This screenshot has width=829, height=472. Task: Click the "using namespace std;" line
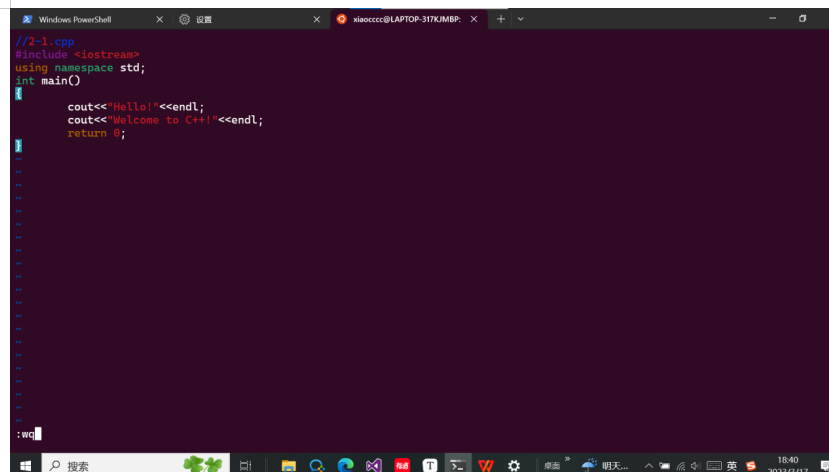click(x=80, y=68)
